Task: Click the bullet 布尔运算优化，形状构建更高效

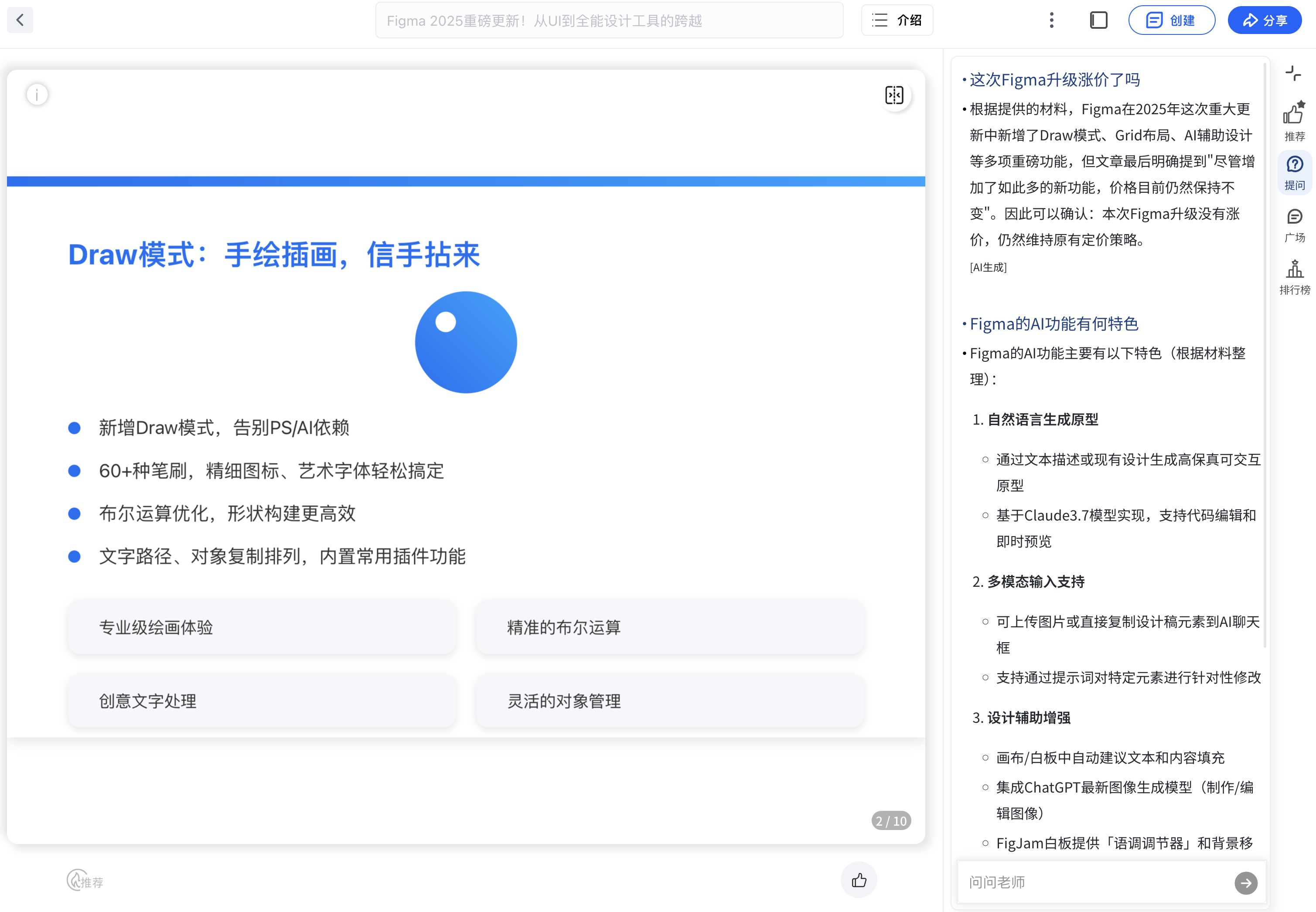Action: [x=227, y=513]
